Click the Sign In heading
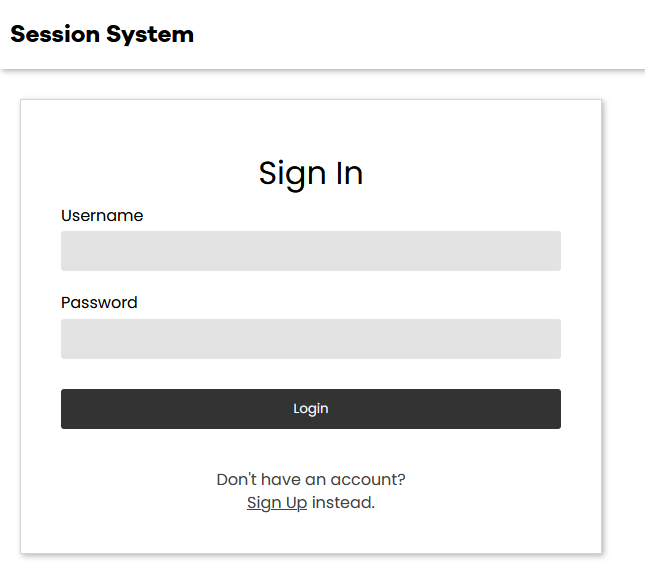This screenshot has height=581, width=645. (x=310, y=173)
